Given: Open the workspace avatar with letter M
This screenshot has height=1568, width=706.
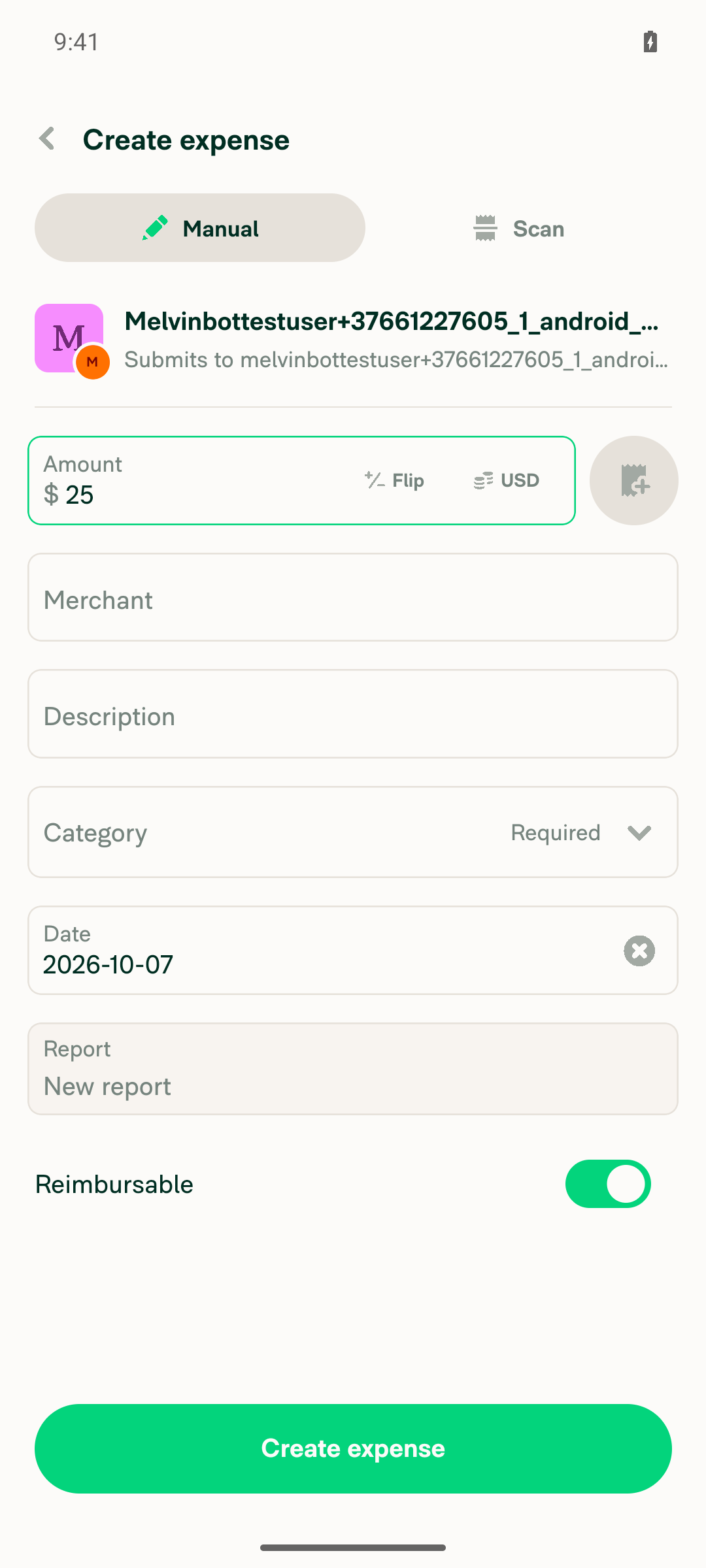Looking at the screenshot, I should pos(69,338).
